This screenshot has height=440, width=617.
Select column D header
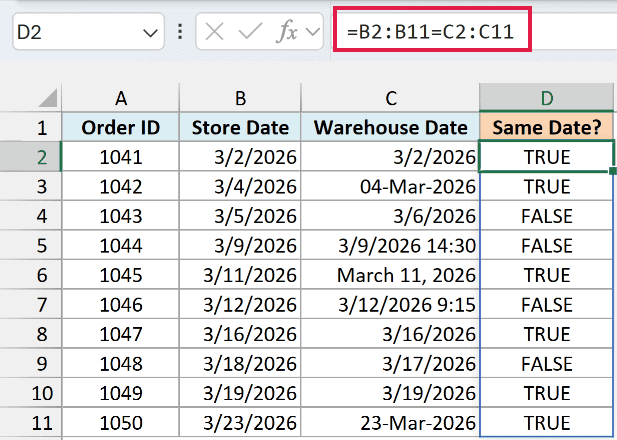[x=547, y=98]
